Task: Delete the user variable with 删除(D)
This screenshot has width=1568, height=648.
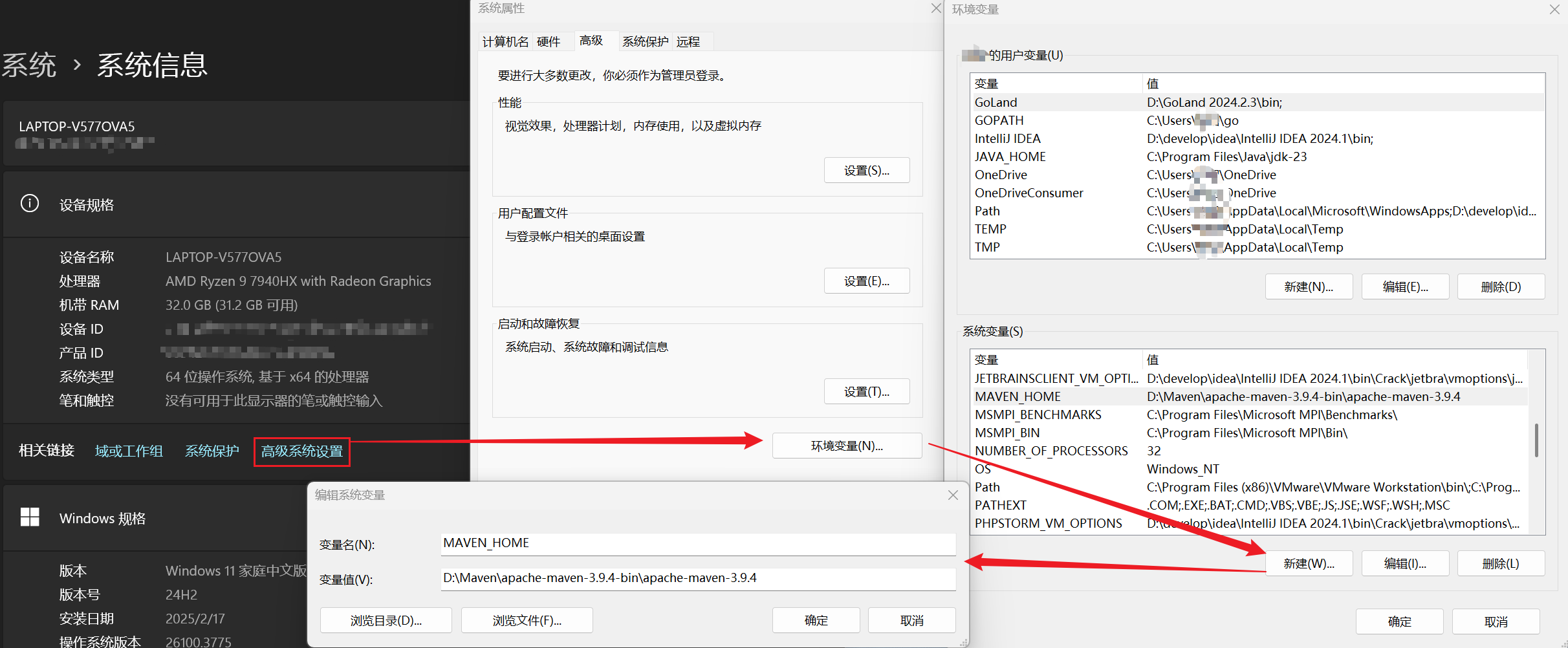Action: pos(1501,286)
